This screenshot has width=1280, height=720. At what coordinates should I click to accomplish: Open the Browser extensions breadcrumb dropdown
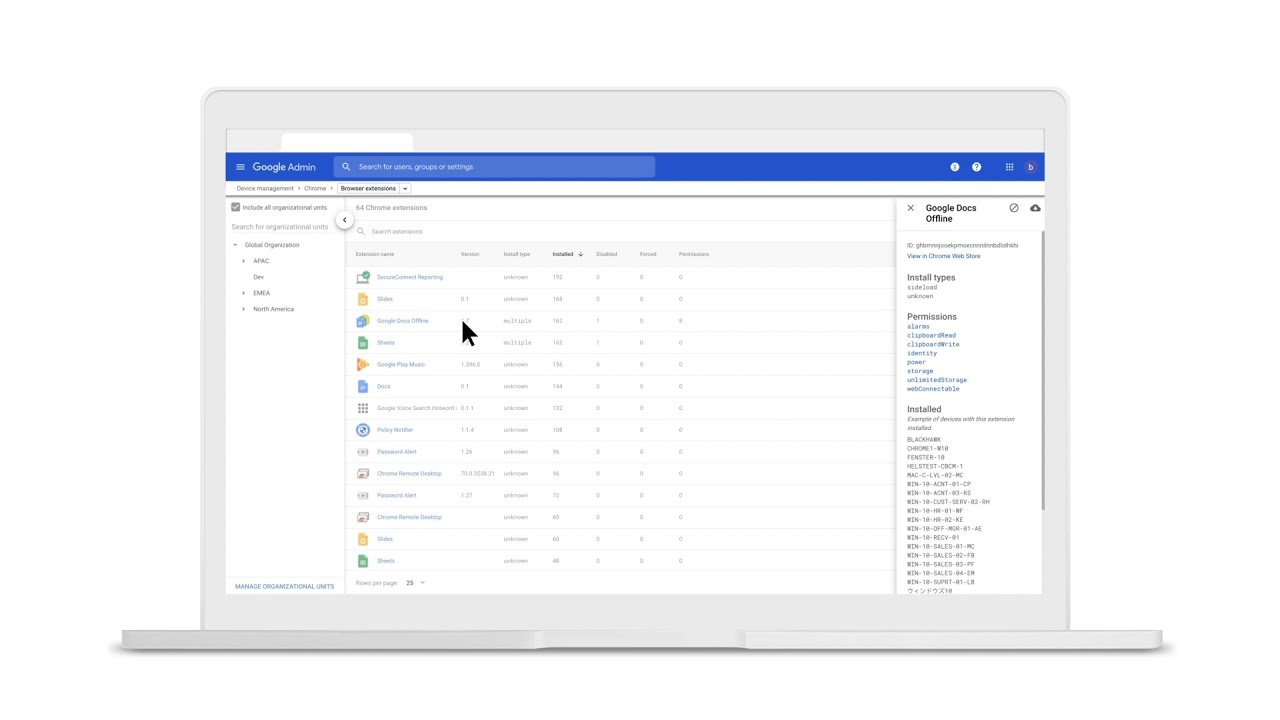click(x=405, y=188)
